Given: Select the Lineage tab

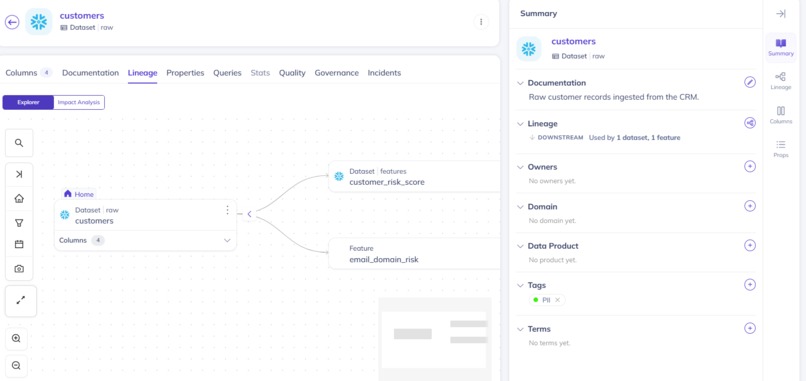Looking at the screenshot, I should (x=142, y=73).
